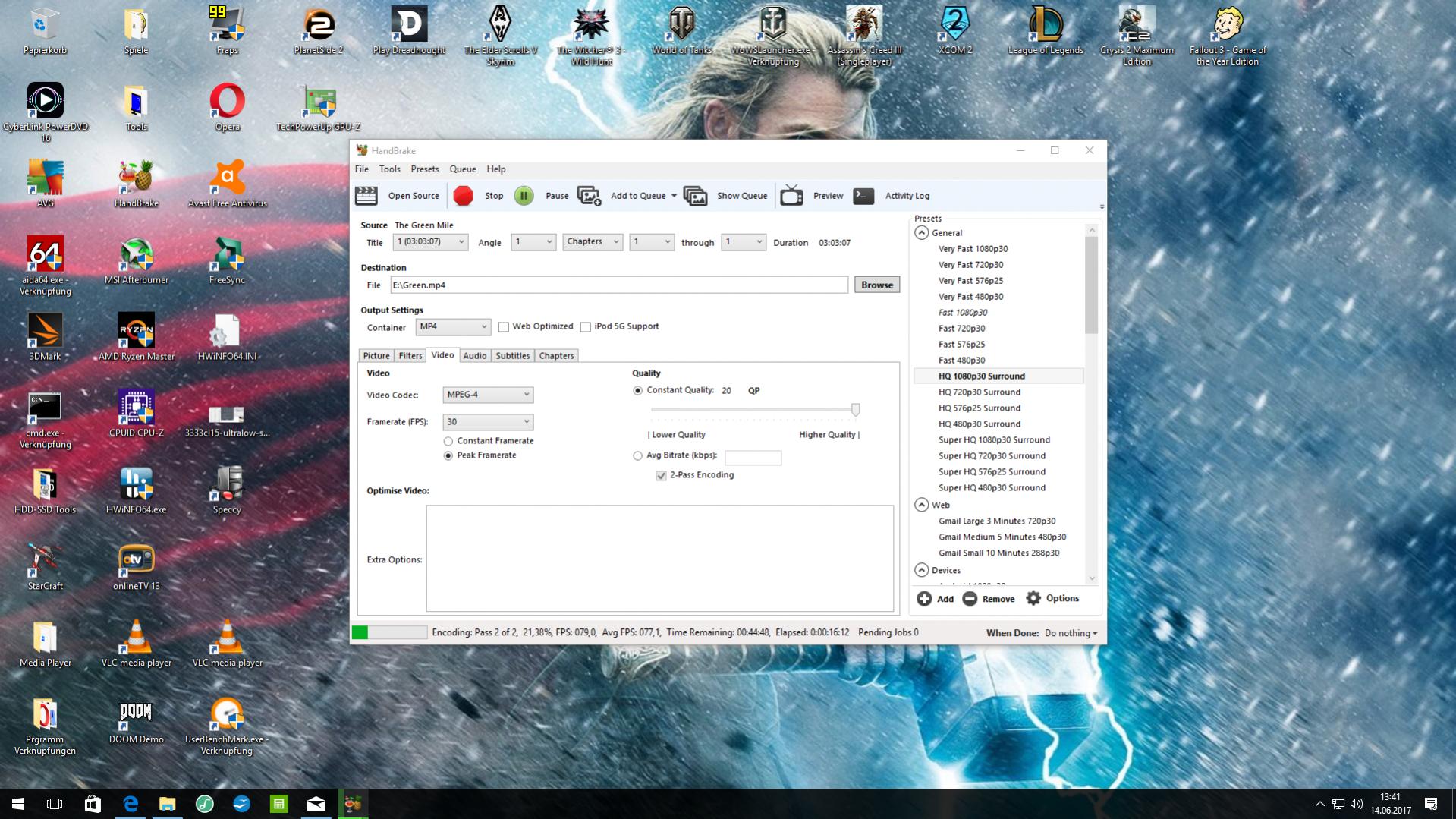The image size is (1456, 819).
Task: Toggle the 2-Pass Encoding checkbox
Action: [x=661, y=476]
